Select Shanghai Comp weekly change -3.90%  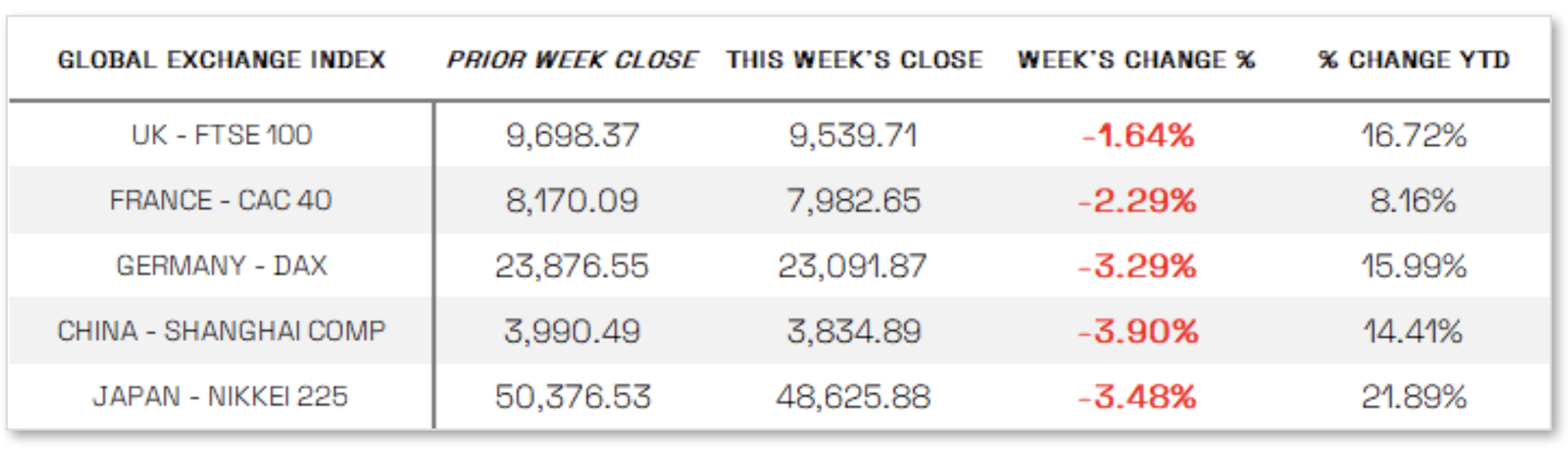coord(1137,331)
